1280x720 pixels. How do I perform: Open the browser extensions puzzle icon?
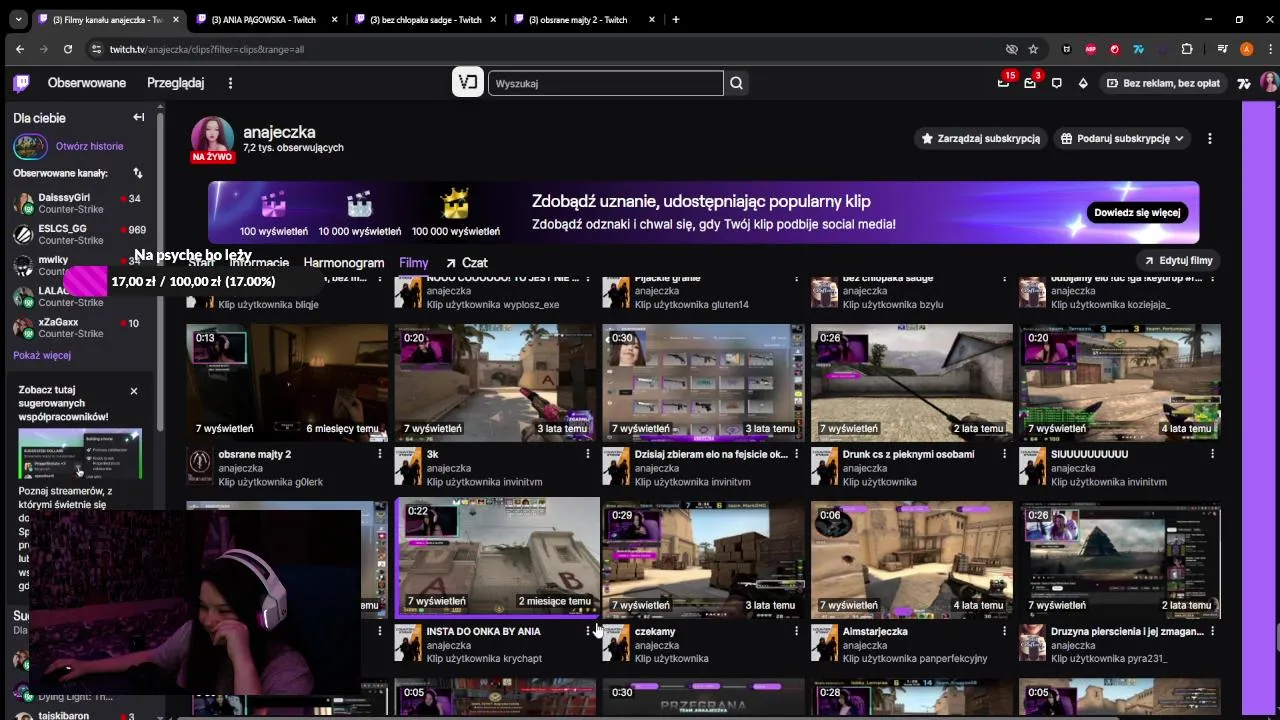tap(1187, 49)
